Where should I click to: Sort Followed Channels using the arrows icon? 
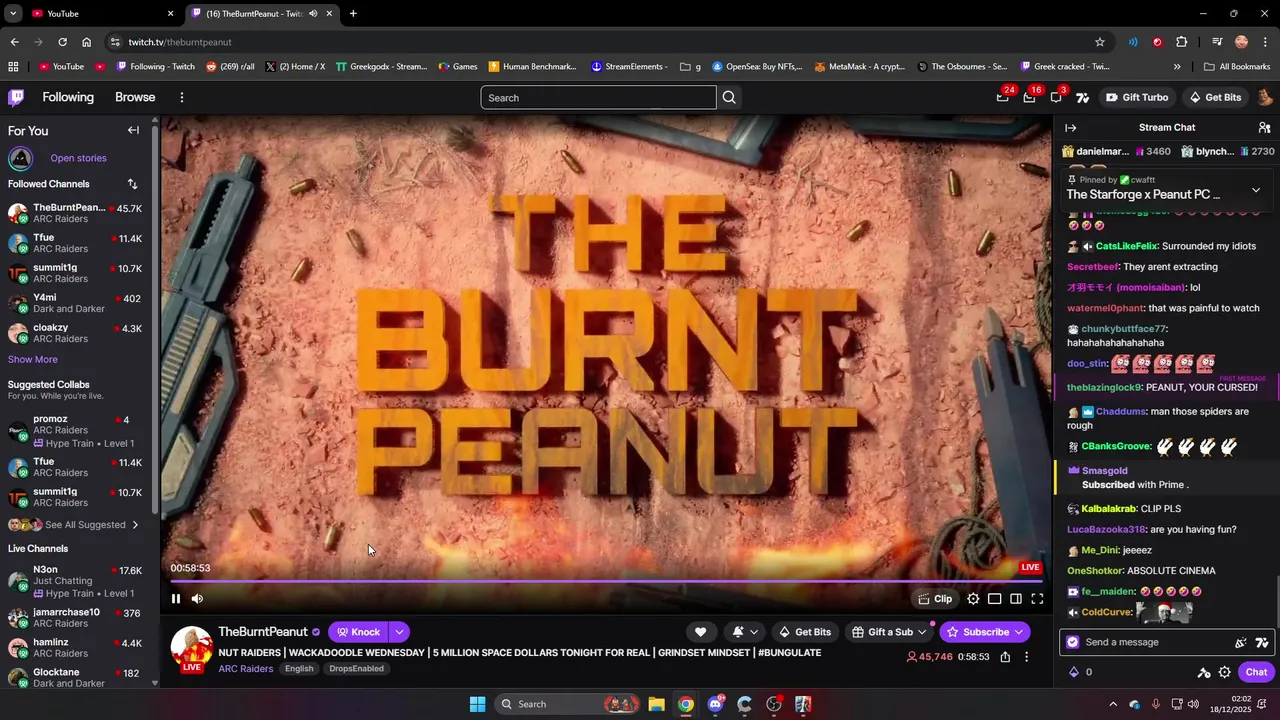point(132,184)
